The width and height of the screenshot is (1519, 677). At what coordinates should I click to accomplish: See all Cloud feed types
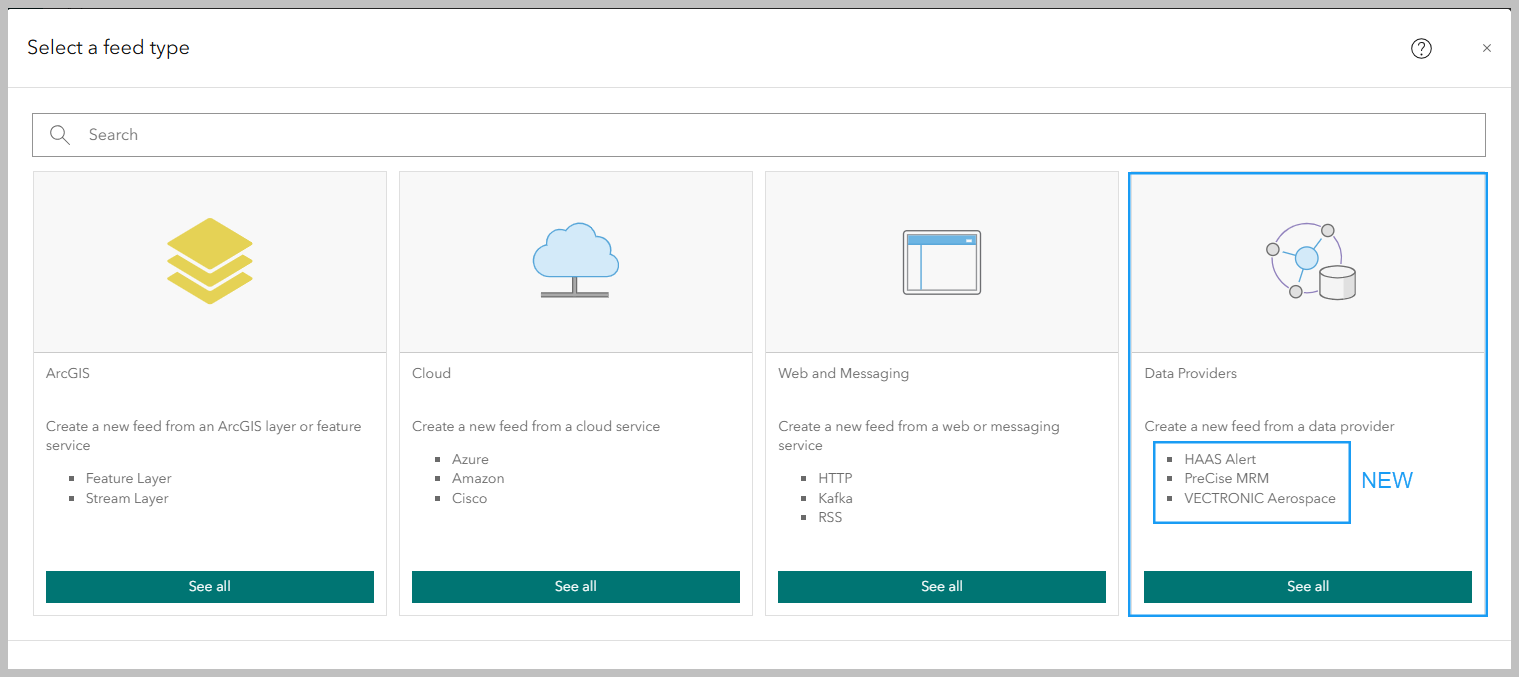pos(575,587)
